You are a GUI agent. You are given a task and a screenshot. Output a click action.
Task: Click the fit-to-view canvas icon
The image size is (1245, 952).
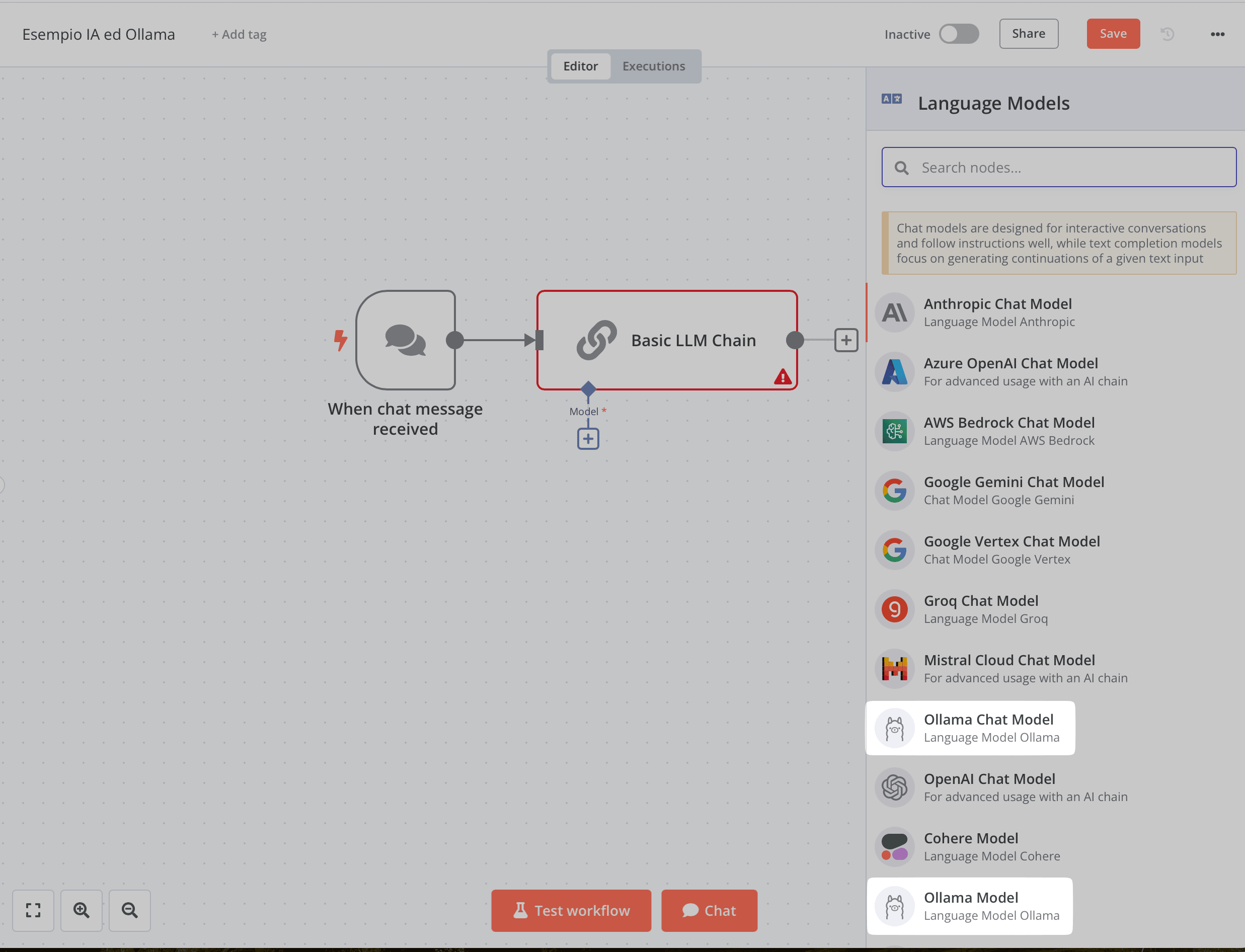(33, 911)
